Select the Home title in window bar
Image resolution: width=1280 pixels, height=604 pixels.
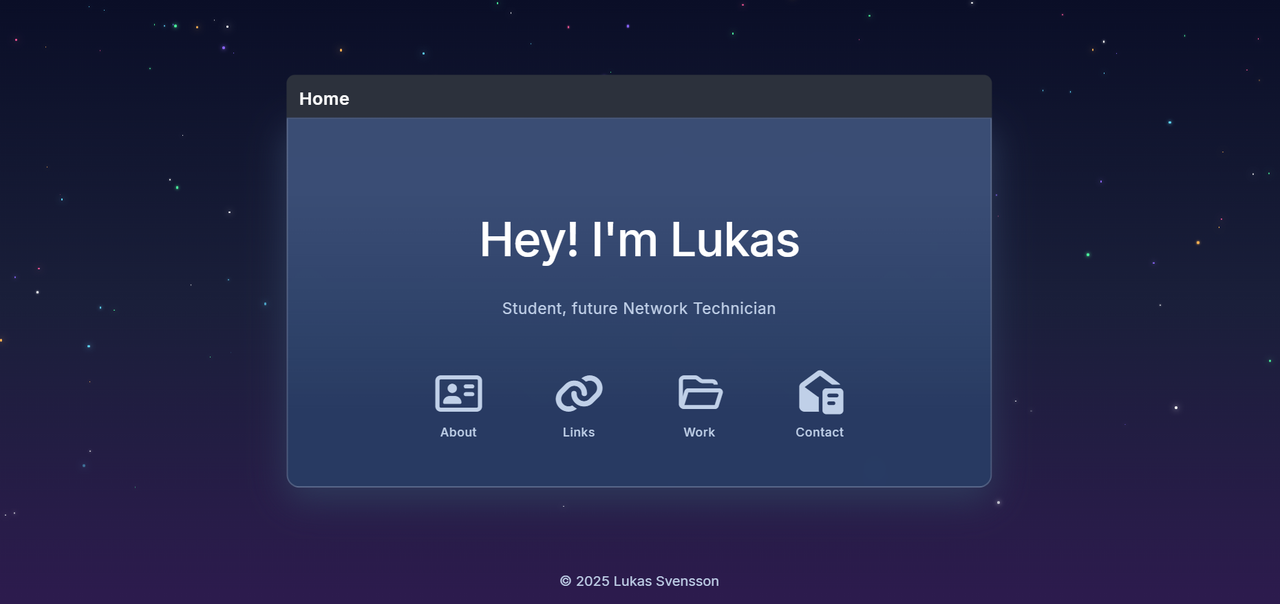click(x=324, y=98)
